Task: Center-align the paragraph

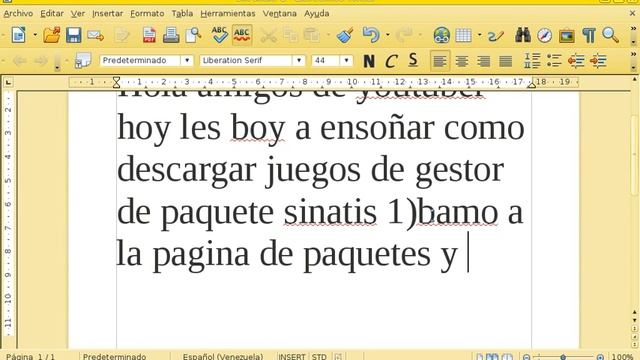Action: (x=462, y=61)
